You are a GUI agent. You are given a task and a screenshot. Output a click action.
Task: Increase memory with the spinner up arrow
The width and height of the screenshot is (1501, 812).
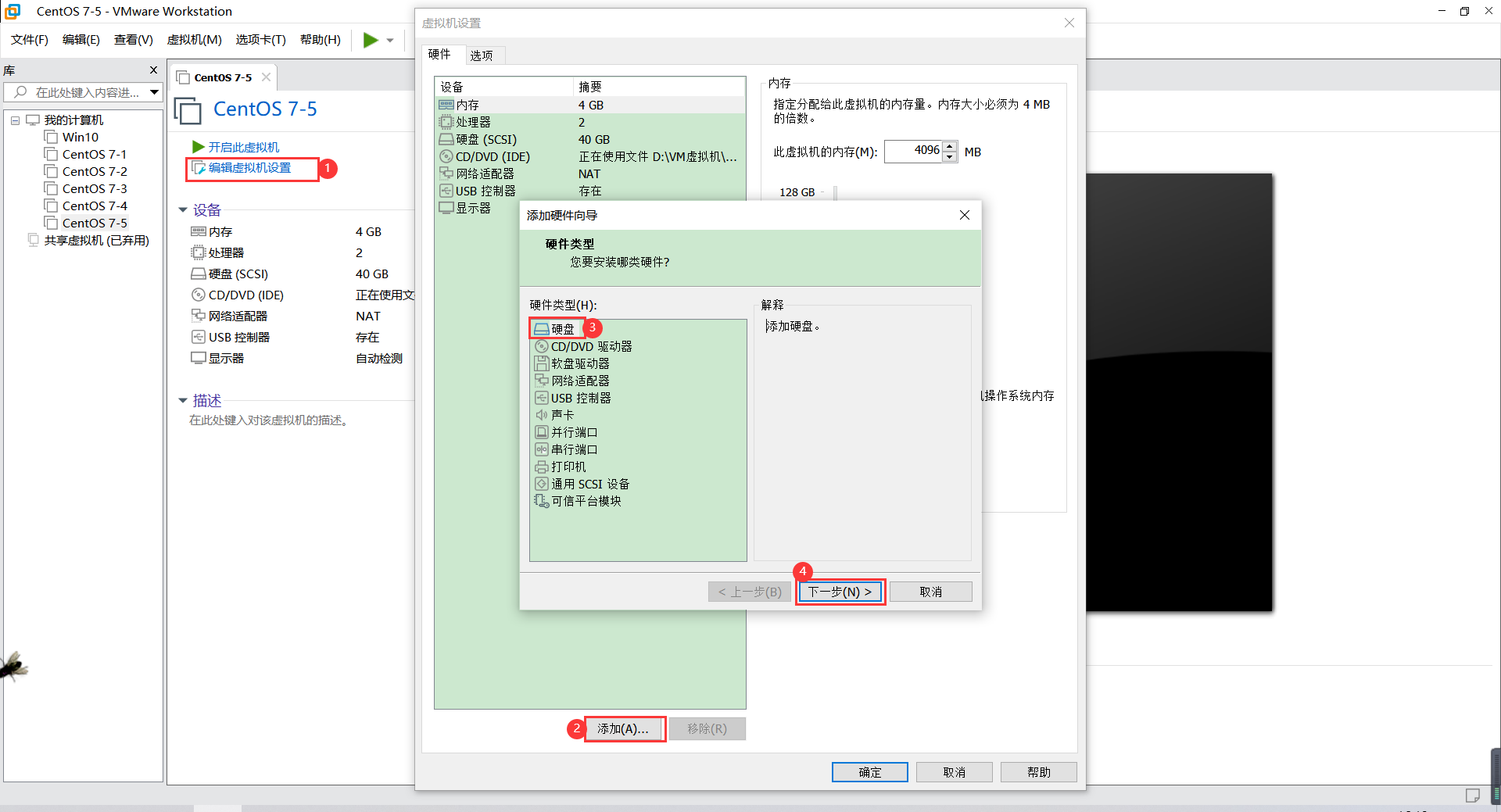point(950,147)
